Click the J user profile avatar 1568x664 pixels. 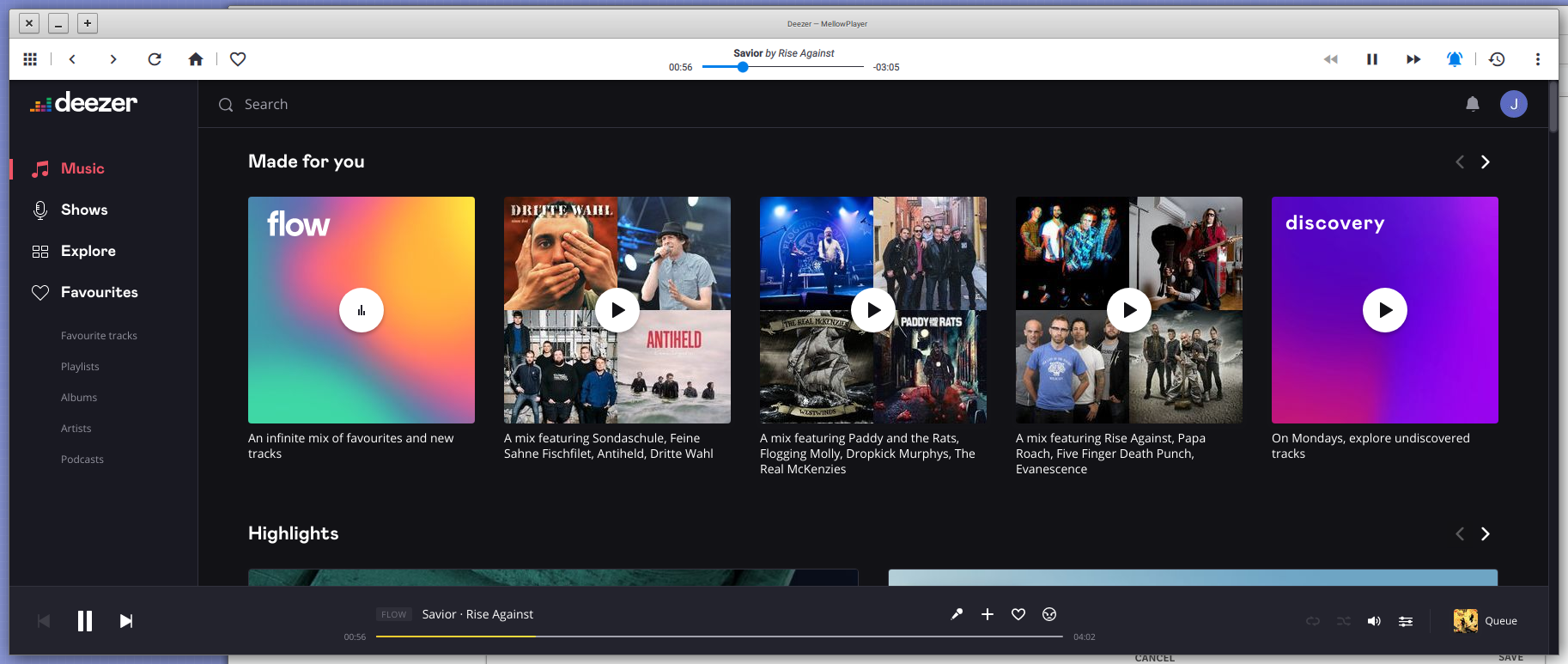pos(1514,104)
